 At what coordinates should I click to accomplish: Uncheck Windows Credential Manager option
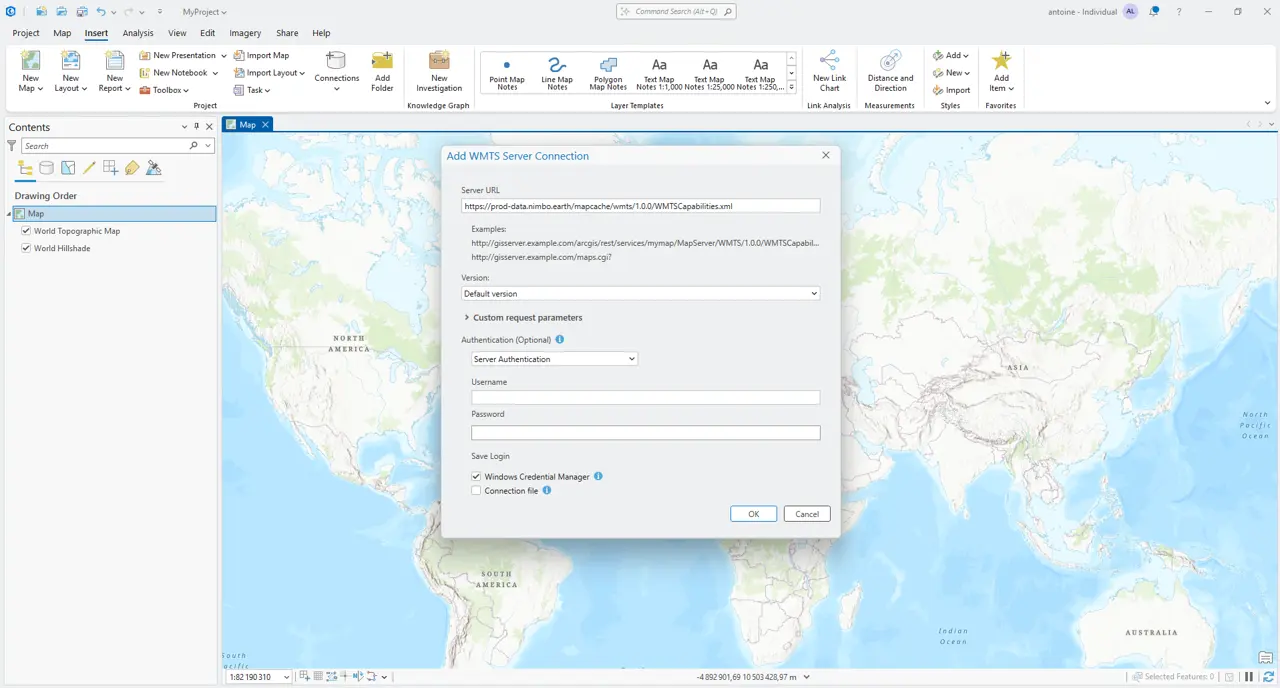477,477
